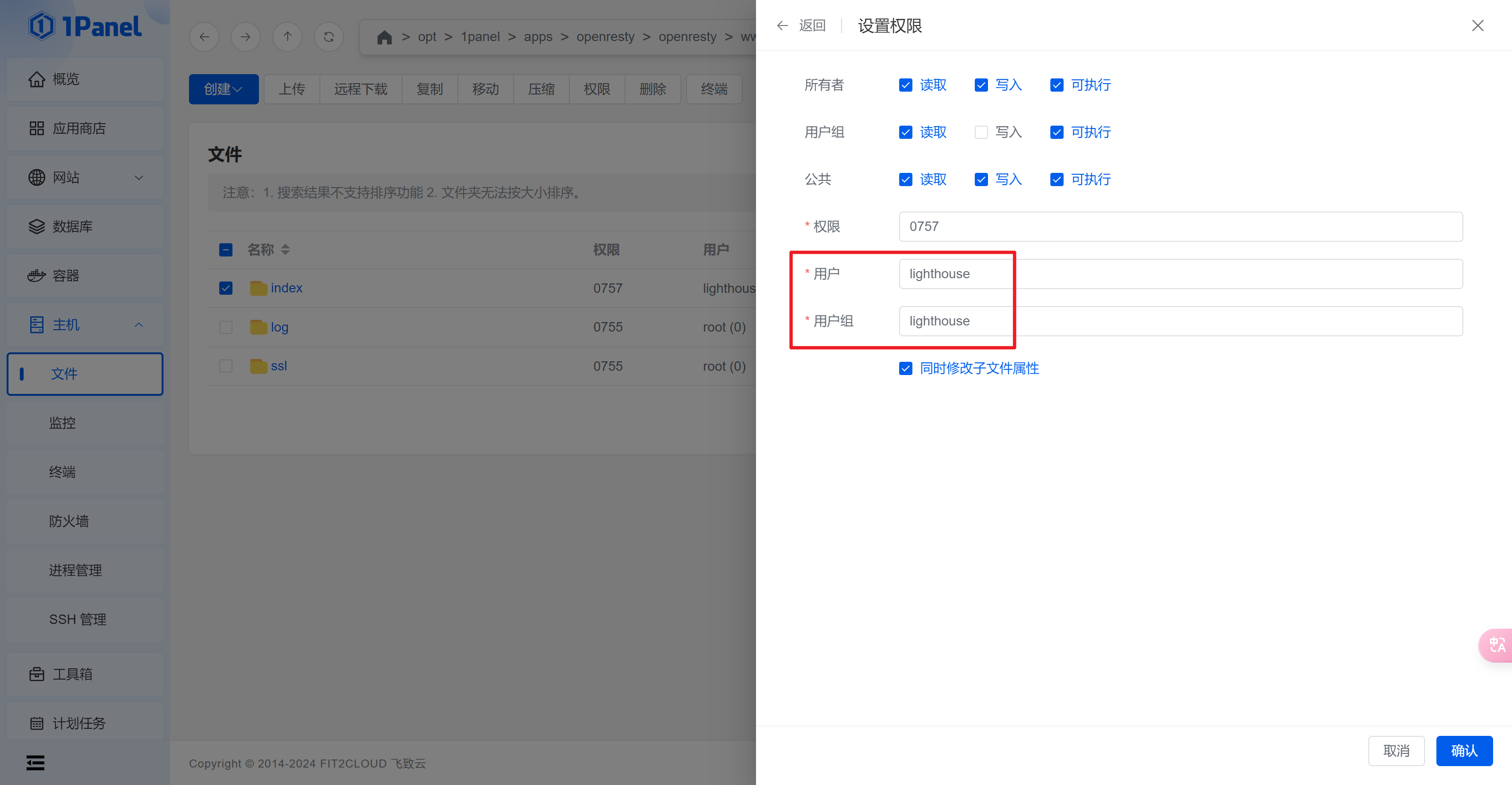Viewport: 1512px width, 785px height.
Task: Toggle 公共 public write checkbox
Action: pos(981,180)
